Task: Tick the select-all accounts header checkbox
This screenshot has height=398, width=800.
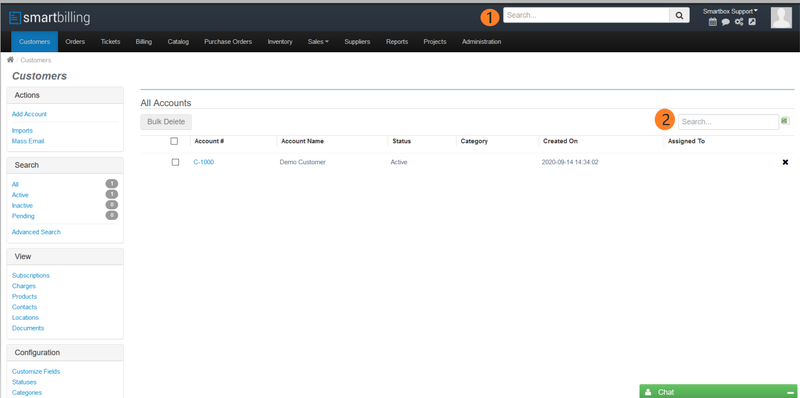Action: tap(174, 141)
